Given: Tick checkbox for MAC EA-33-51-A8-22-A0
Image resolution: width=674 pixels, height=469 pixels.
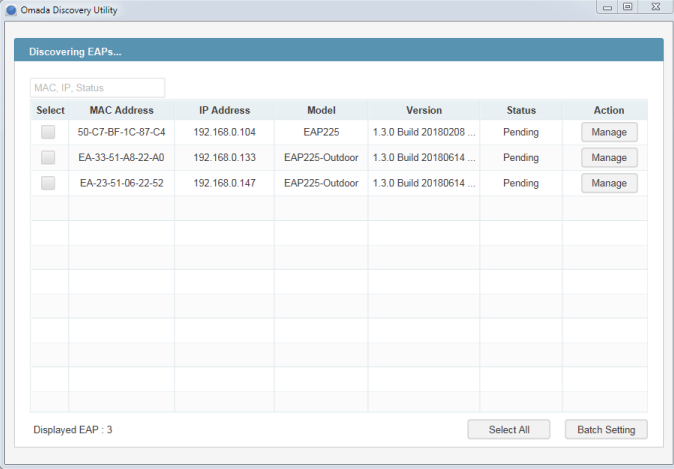Looking at the screenshot, I should (x=48, y=157).
